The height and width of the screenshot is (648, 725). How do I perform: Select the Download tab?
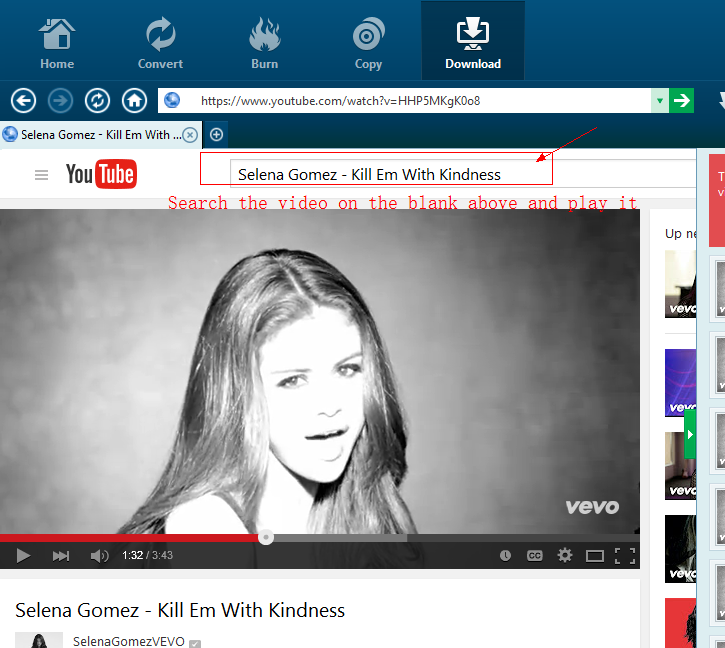click(473, 42)
